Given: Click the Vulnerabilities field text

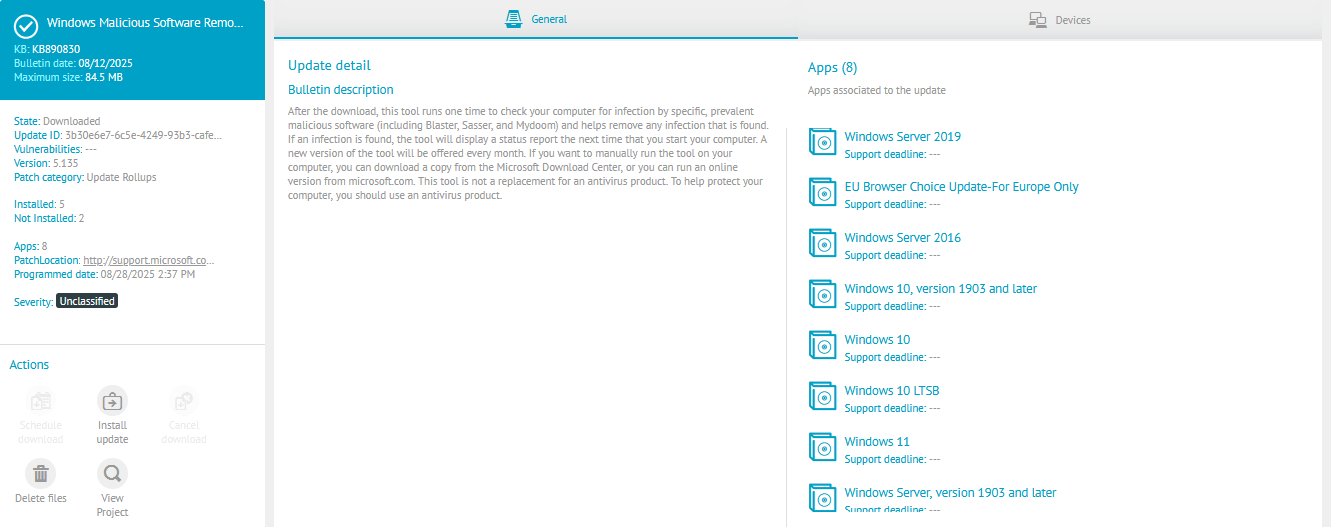Looking at the screenshot, I should (x=55, y=149).
